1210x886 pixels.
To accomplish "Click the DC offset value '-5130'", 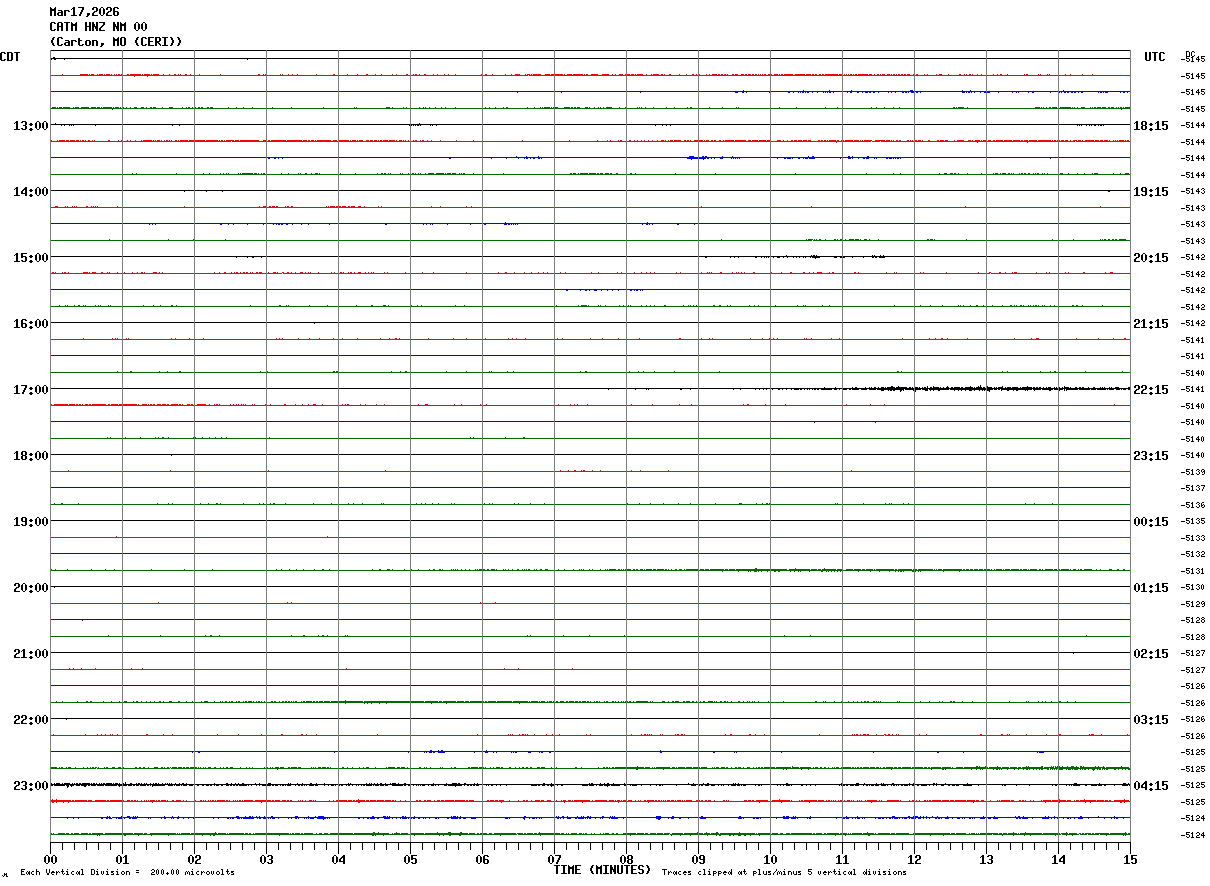I will (x=1193, y=587).
